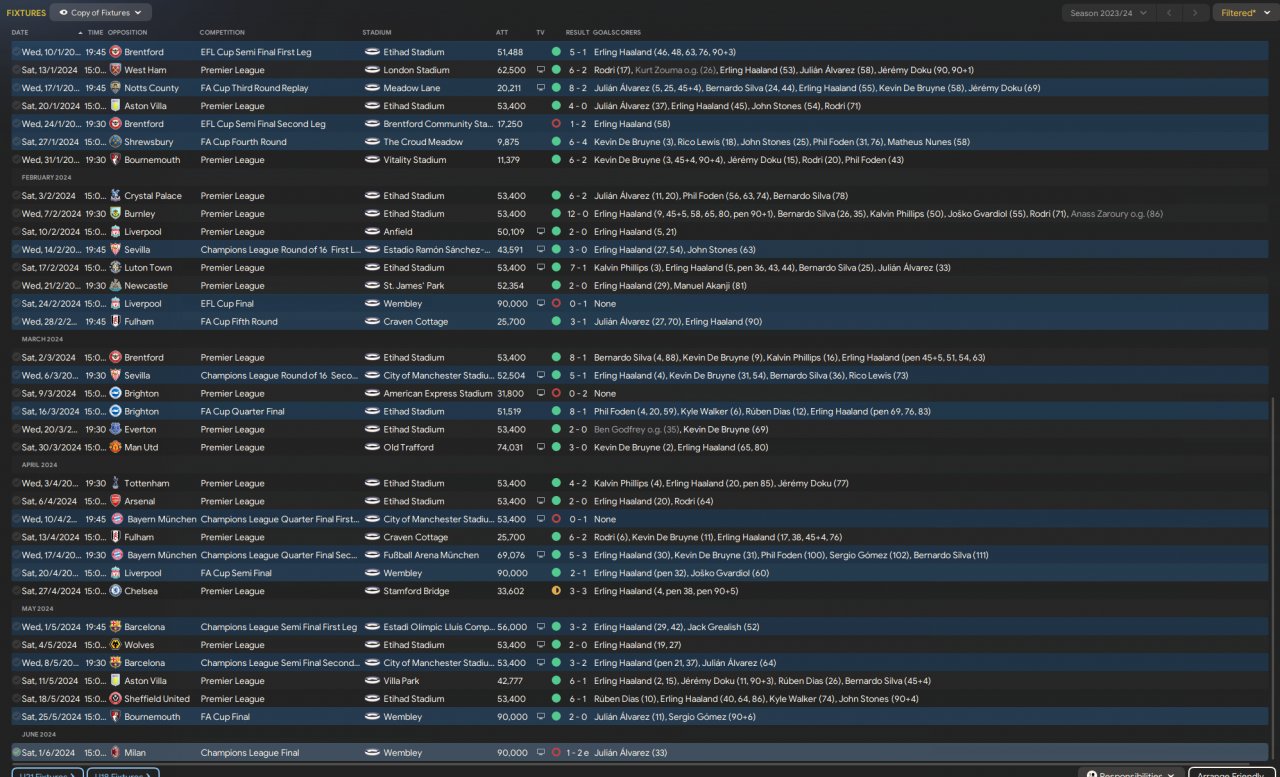Tick the selection circle on the West Ham row
The width and height of the screenshot is (1280, 777).
coord(16,70)
